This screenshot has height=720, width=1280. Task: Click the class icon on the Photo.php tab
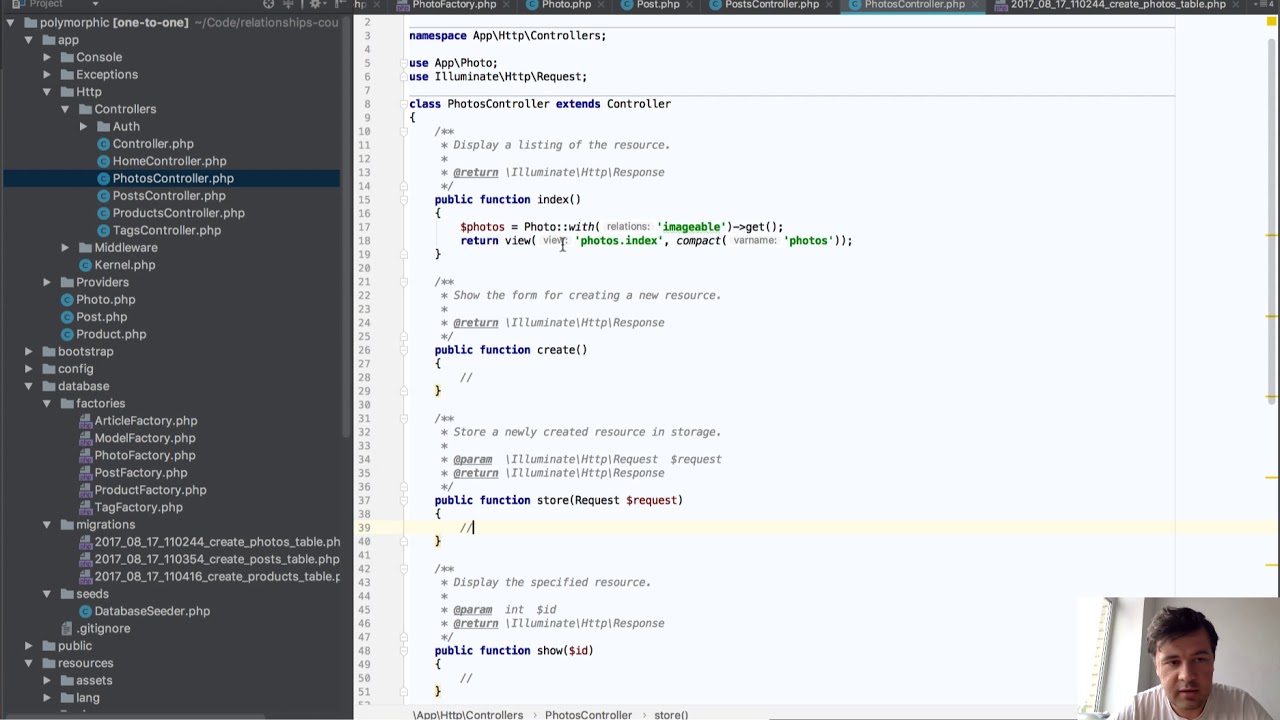[x=532, y=5]
